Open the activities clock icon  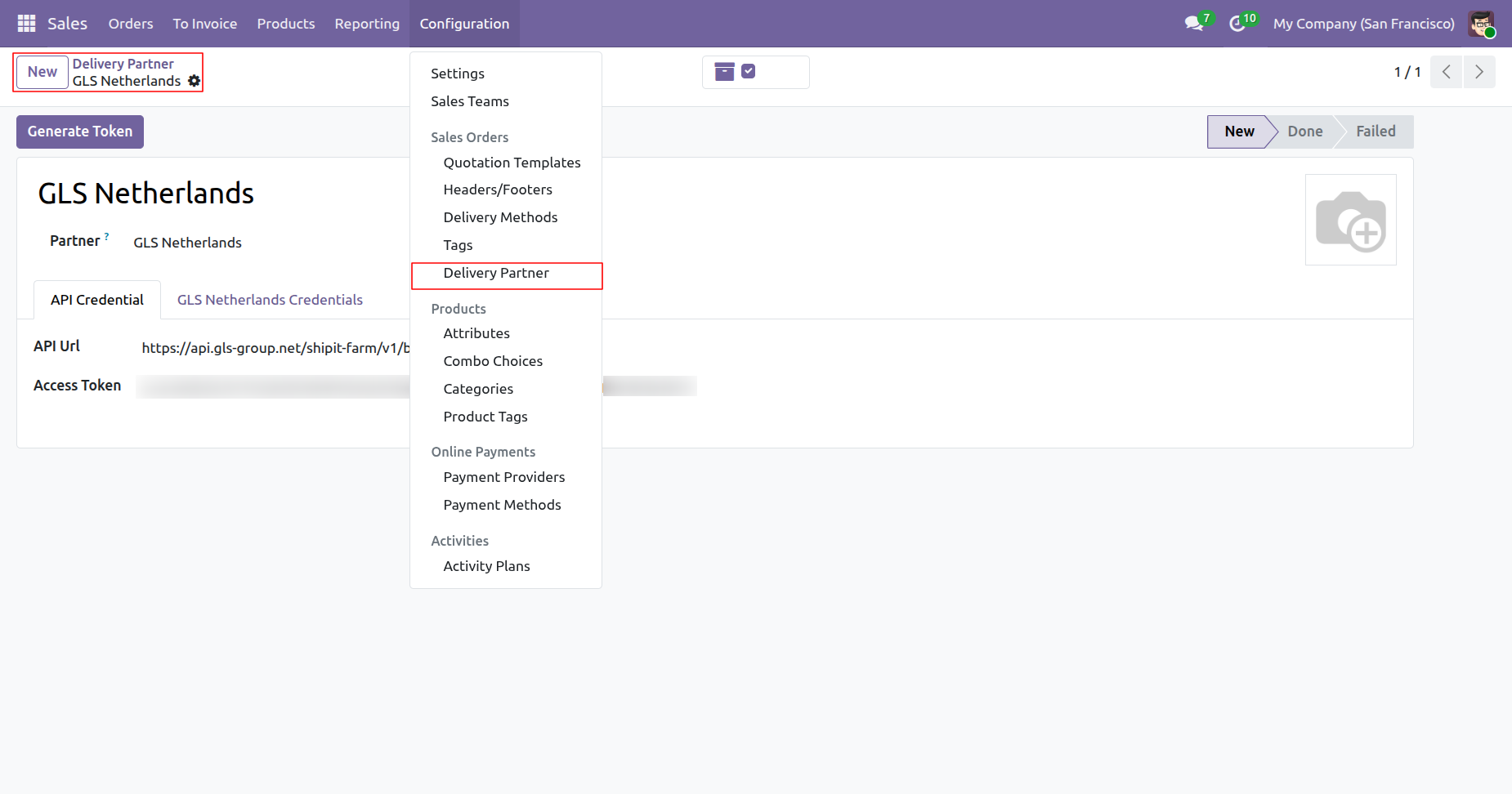[1237, 24]
